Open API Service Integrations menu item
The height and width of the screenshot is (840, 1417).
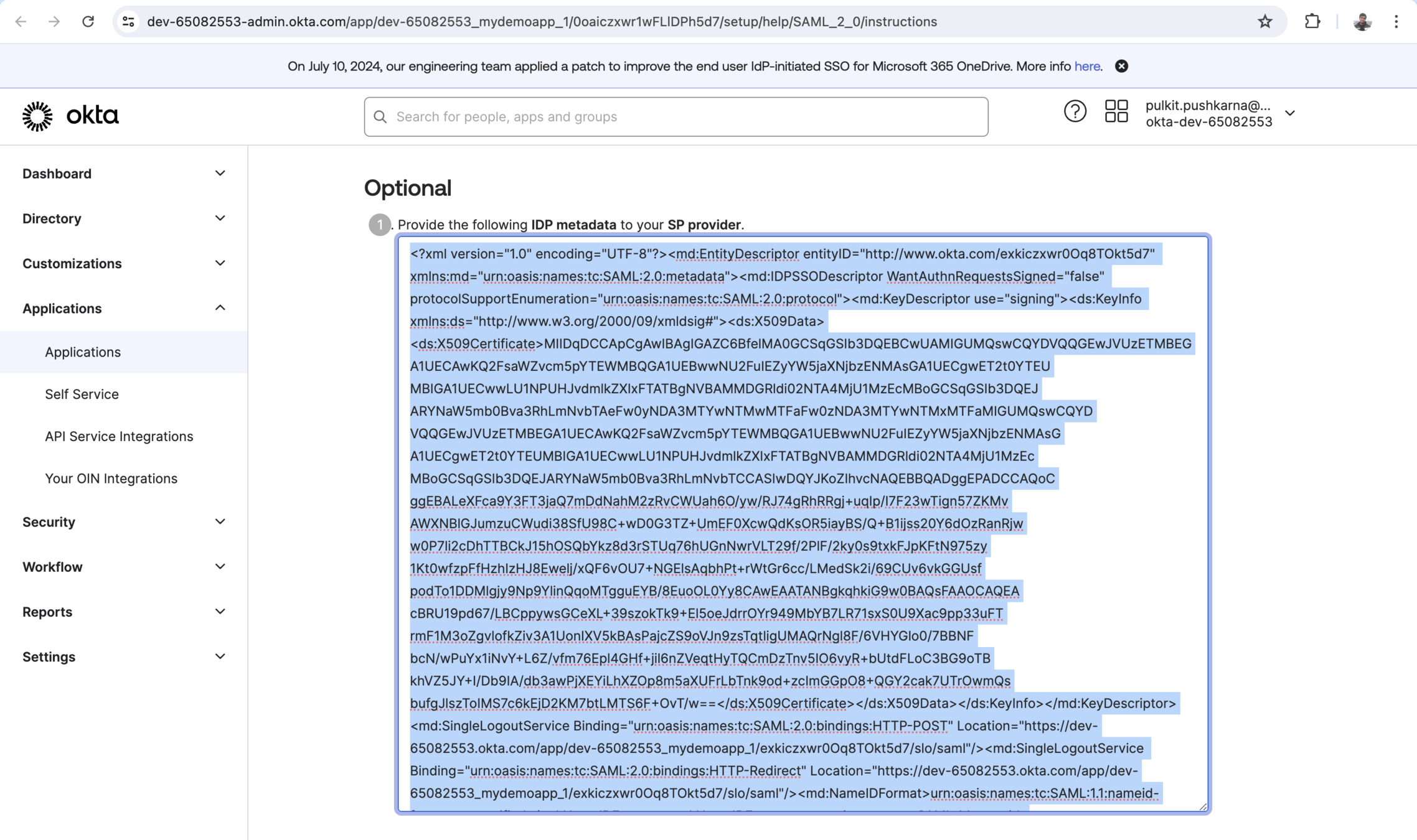pyautogui.click(x=119, y=437)
